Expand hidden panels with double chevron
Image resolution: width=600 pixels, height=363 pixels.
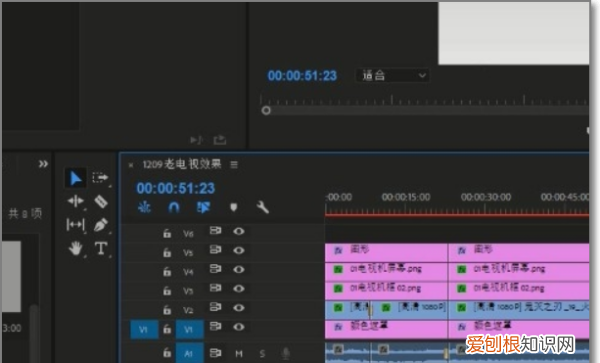(x=43, y=164)
